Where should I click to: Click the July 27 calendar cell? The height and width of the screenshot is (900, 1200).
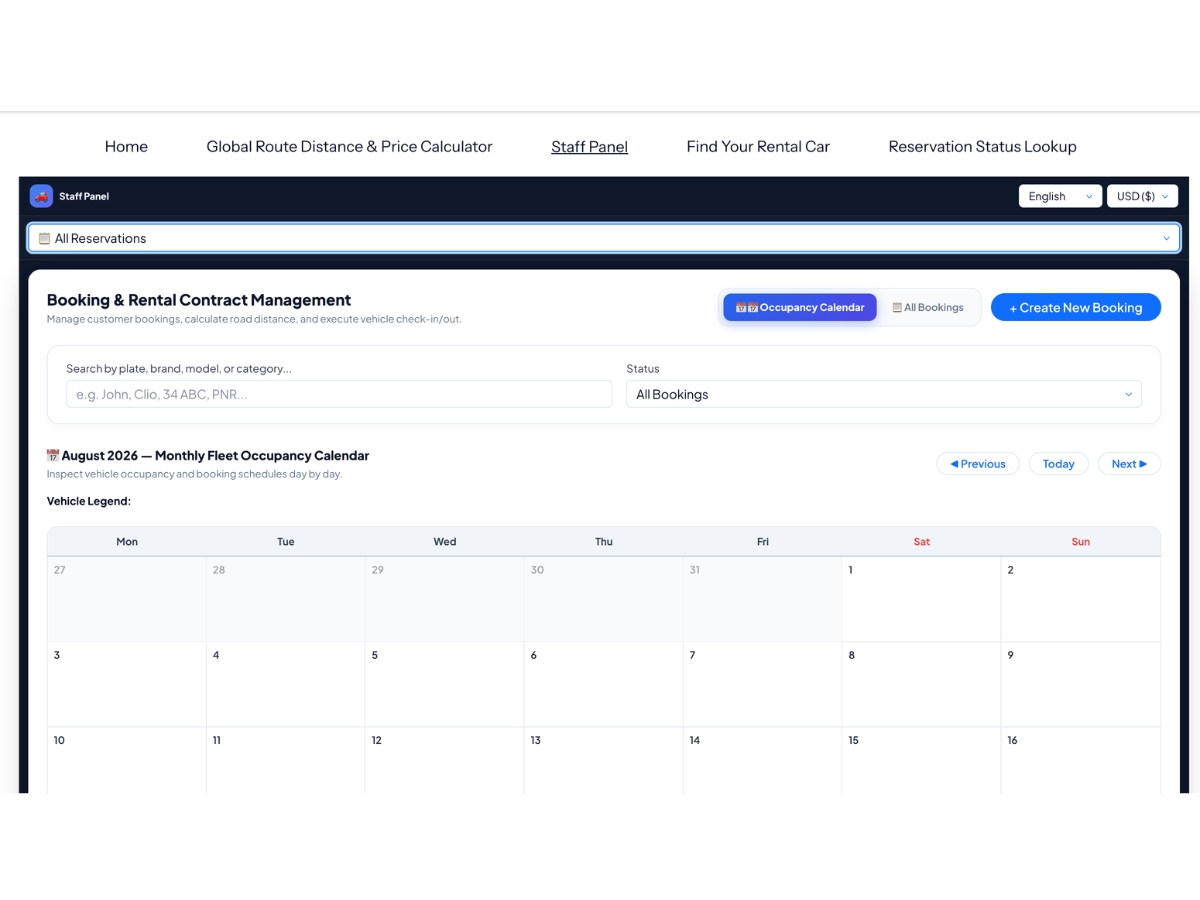[127, 599]
